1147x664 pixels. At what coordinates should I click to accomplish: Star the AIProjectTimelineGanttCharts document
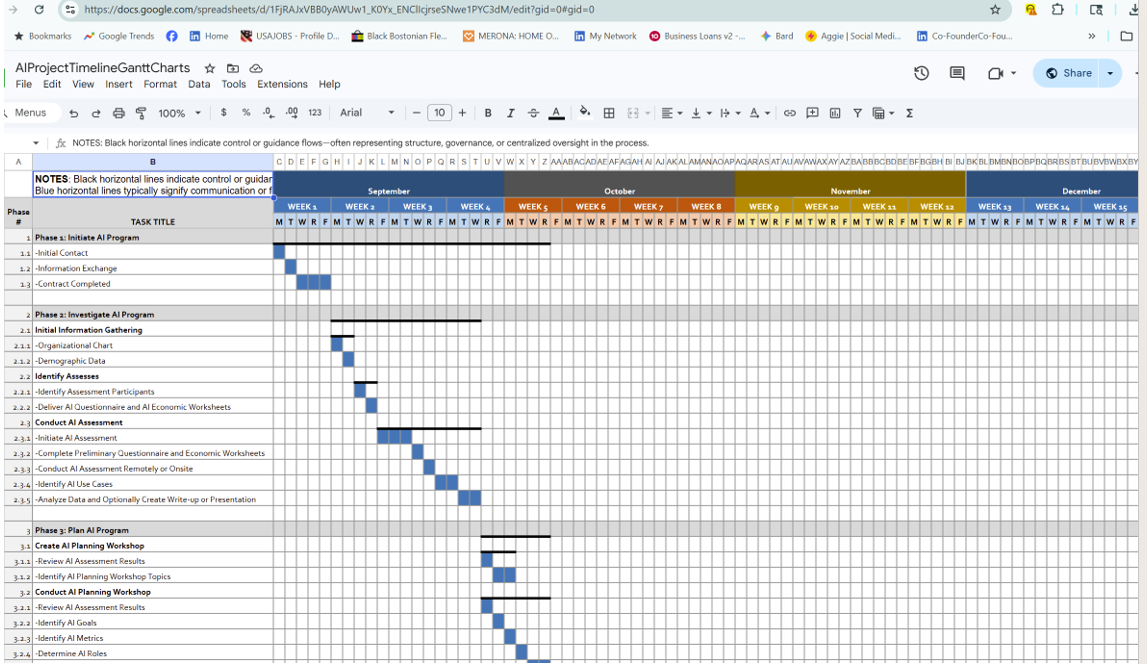[210, 68]
